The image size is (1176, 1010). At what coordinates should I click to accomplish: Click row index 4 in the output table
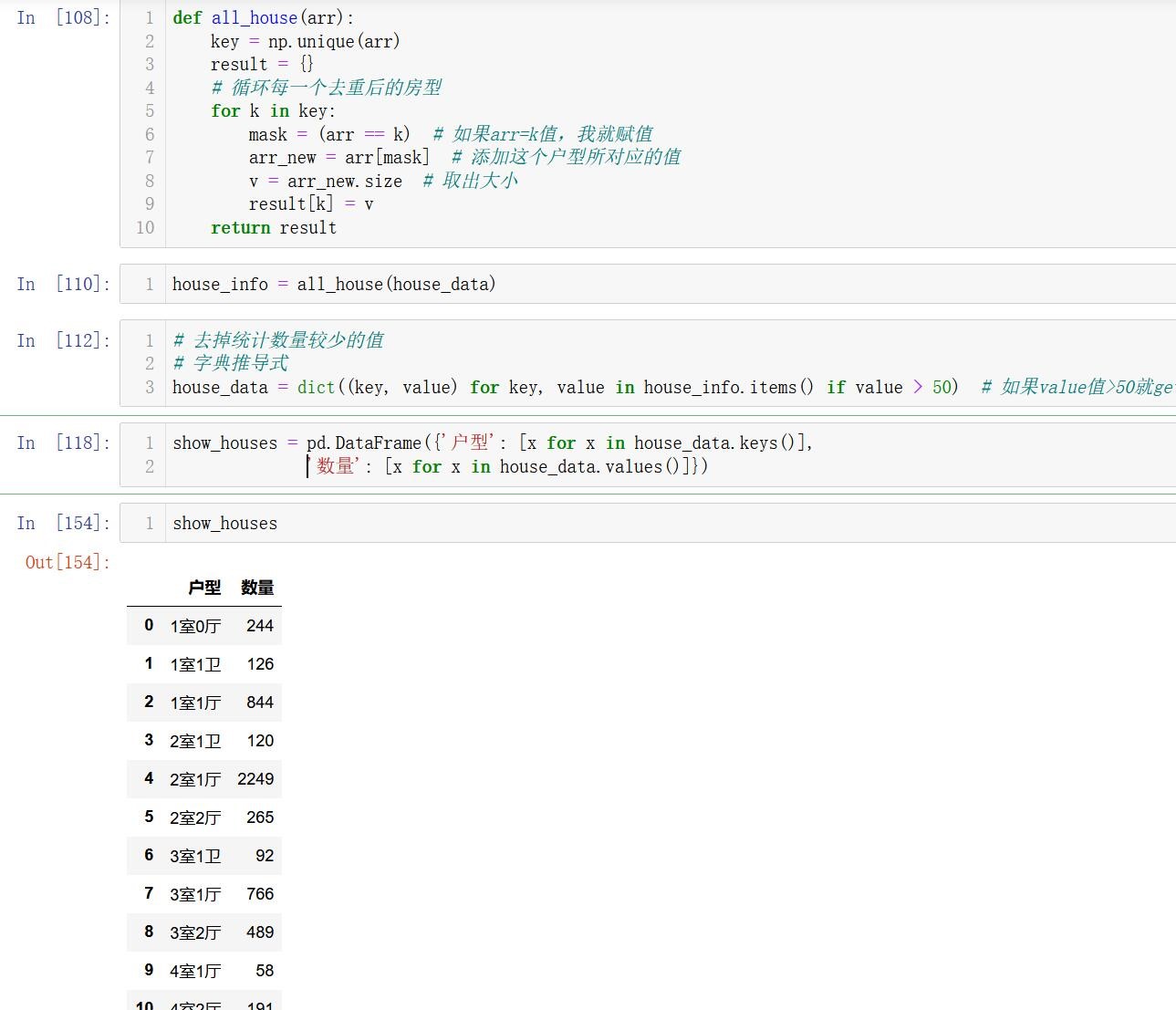coord(149,778)
